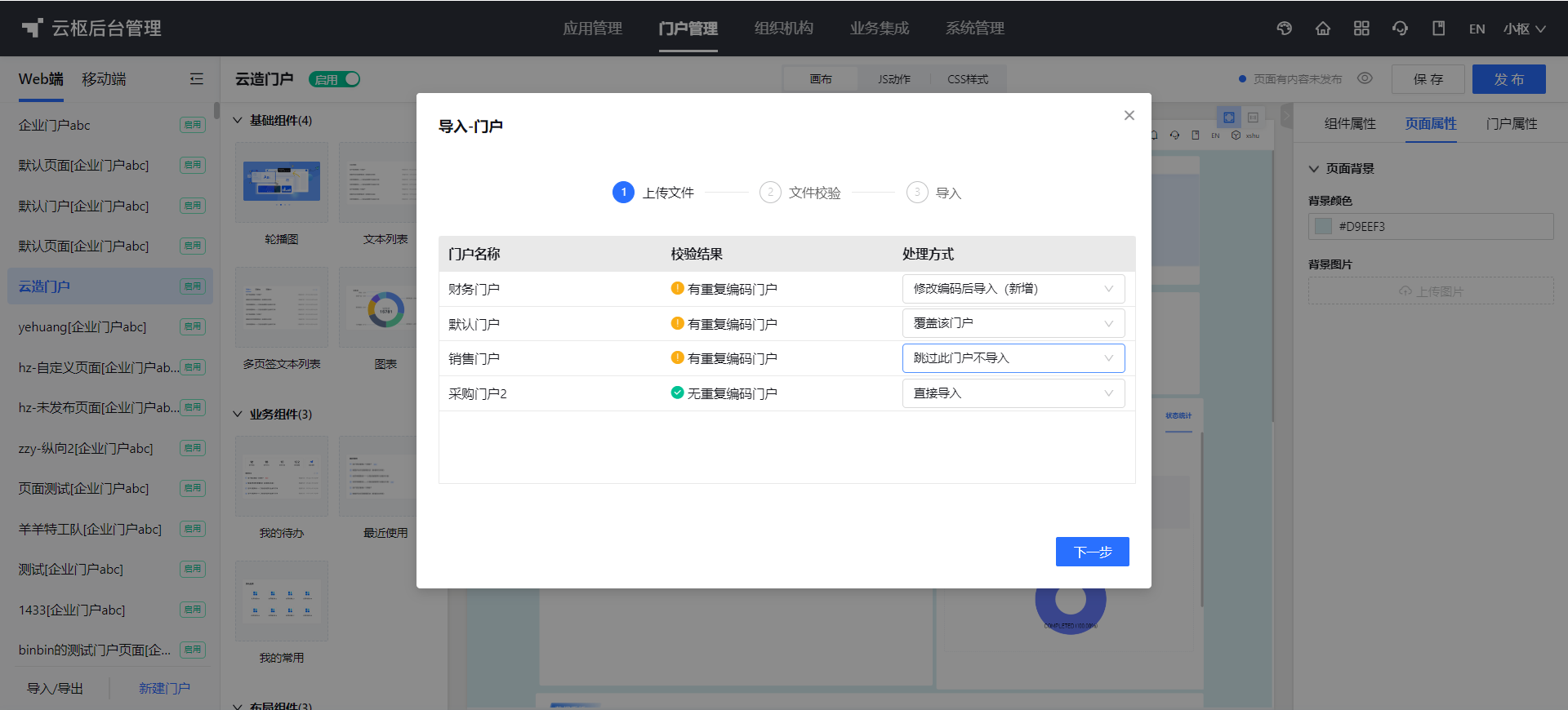Open the document bookmark icon in header
The height and width of the screenshot is (710, 1568).
click(x=1438, y=29)
